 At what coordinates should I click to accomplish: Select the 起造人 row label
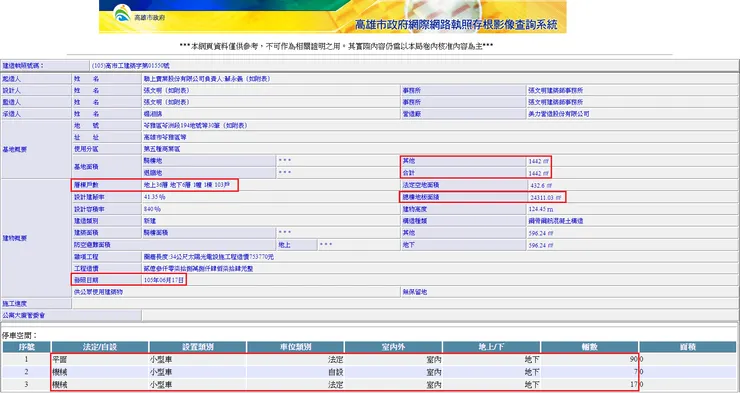(x=11, y=79)
